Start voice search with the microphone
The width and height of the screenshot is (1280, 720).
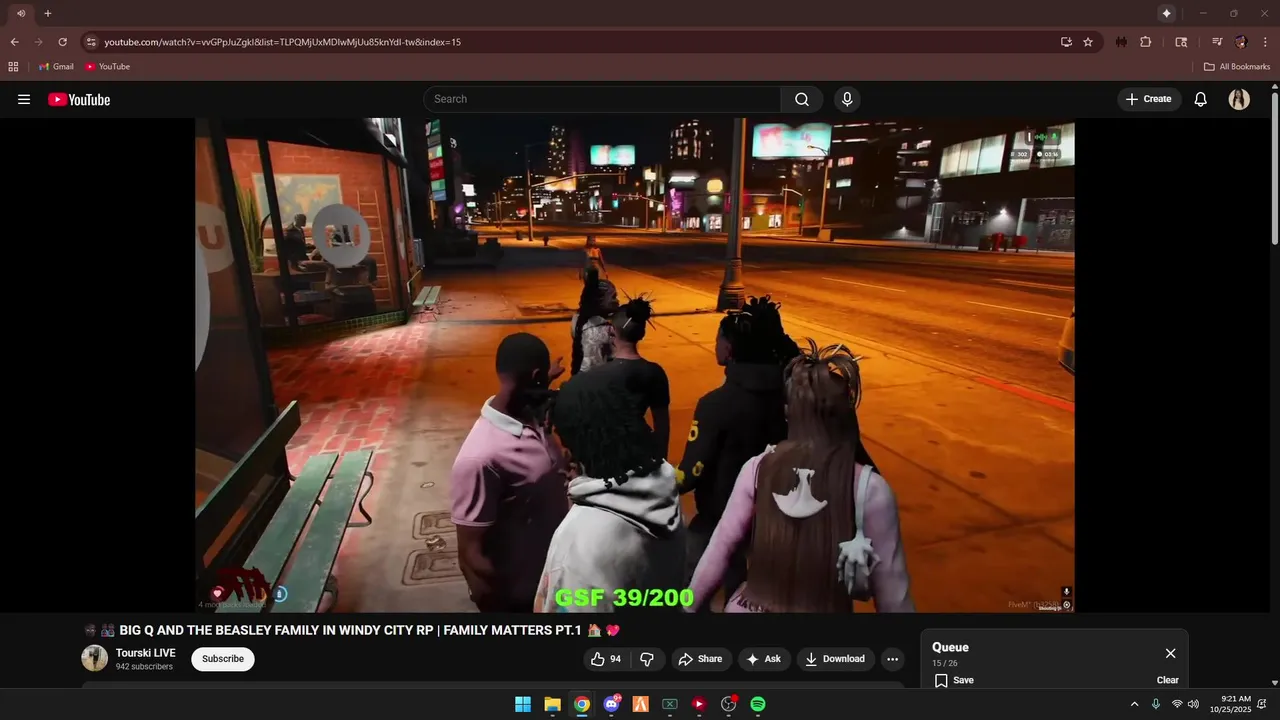[847, 99]
